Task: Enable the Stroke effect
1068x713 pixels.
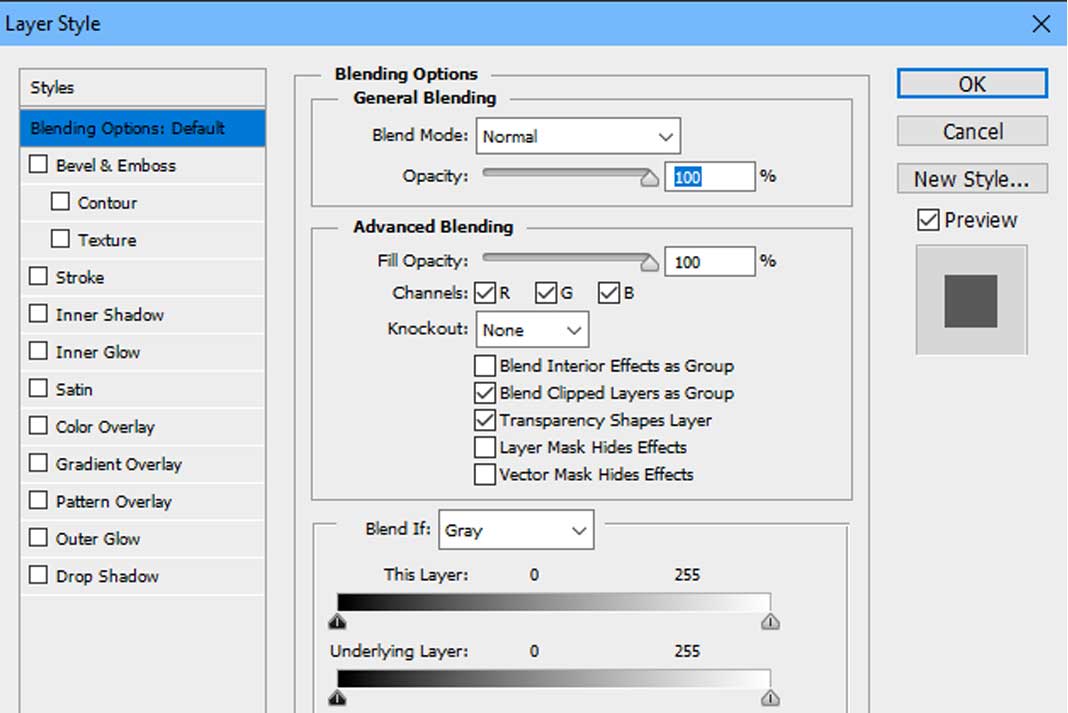Action: pyautogui.click(x=39, y=277)
